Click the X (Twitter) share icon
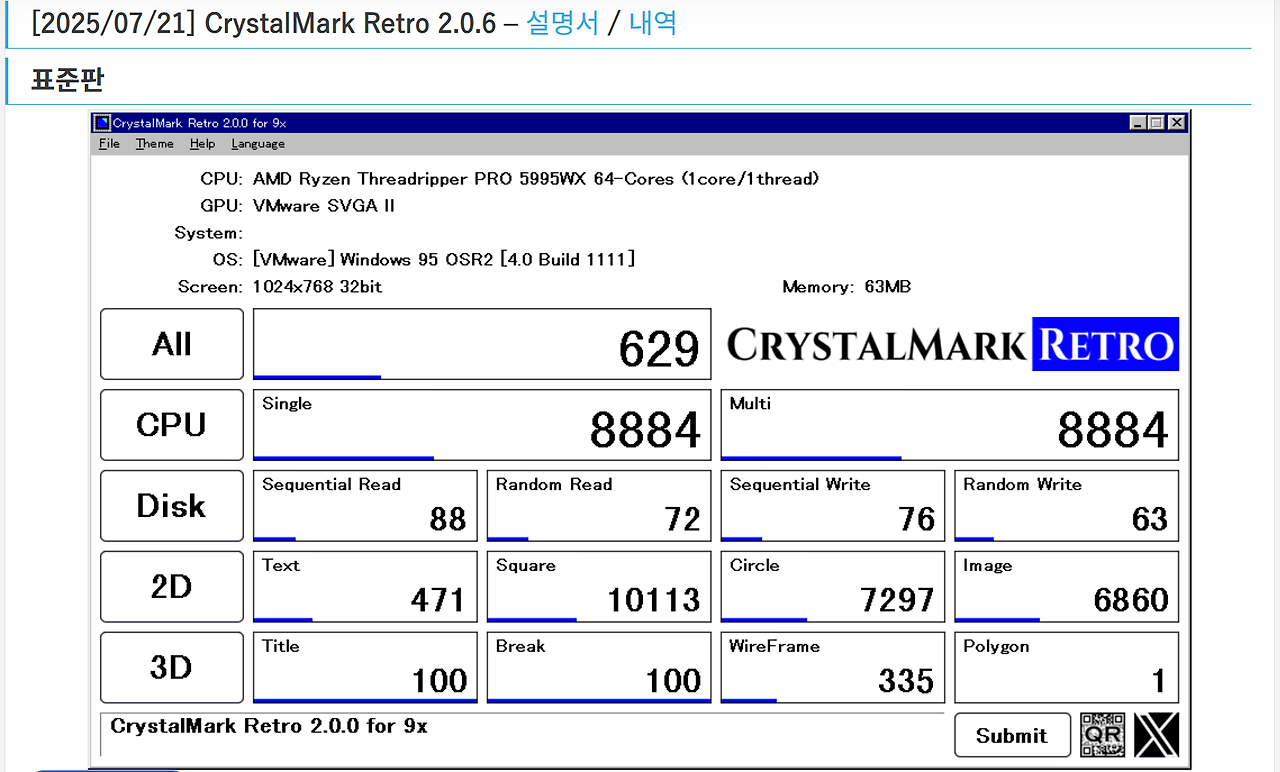This screenshot has height=772, width=1280. click(x=1156, y=735)
